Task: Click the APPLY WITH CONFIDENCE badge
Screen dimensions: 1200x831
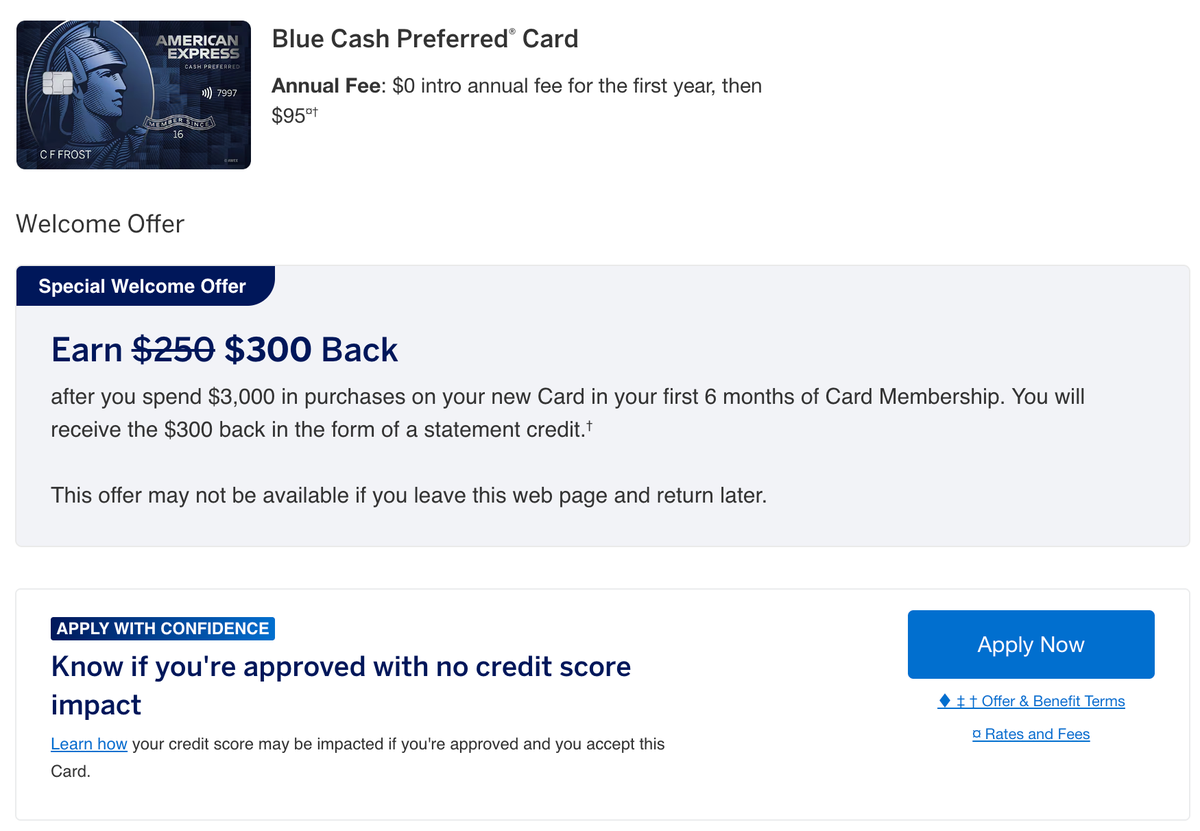Action: tap(162, 628)
